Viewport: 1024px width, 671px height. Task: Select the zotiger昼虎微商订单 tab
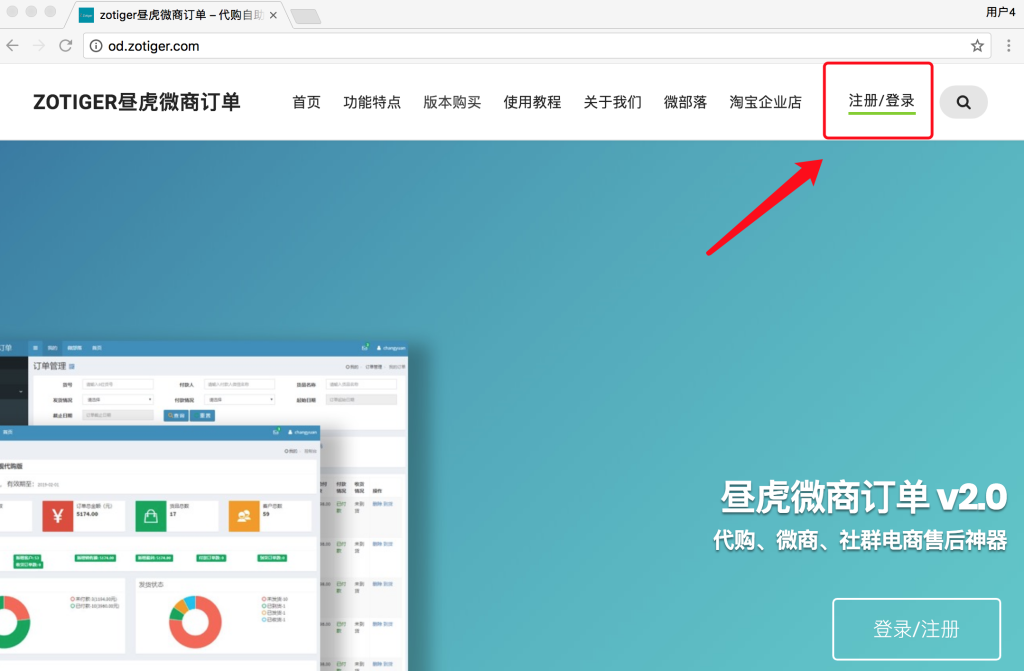pyautogui.click(x=176, y=15)
